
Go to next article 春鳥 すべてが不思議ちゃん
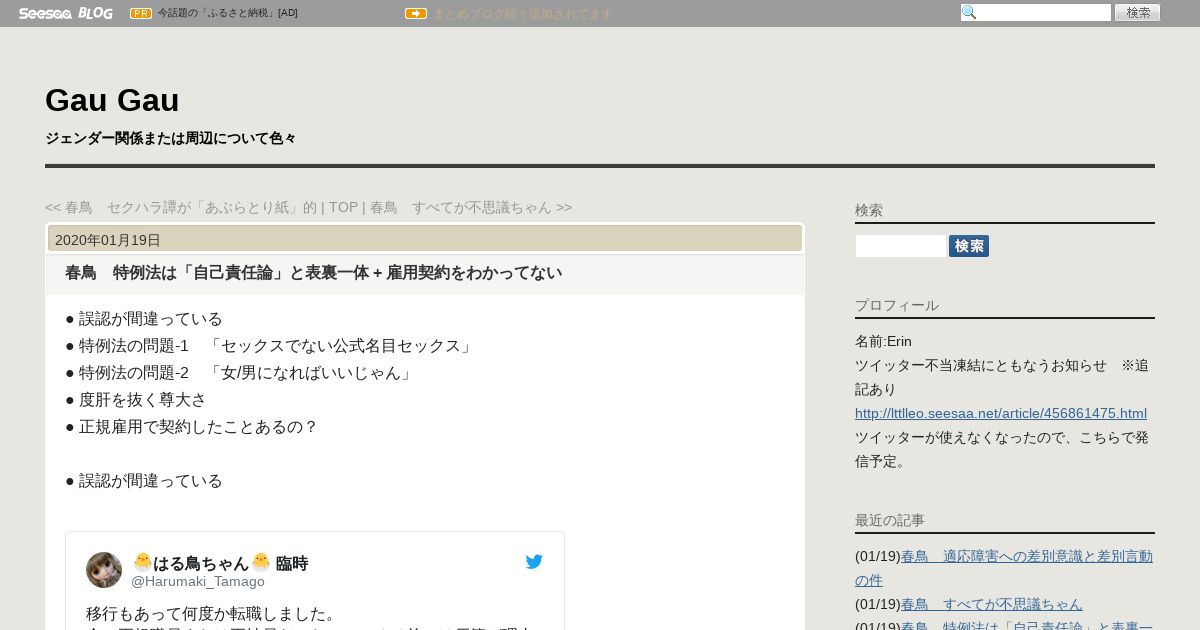(471, 207)
